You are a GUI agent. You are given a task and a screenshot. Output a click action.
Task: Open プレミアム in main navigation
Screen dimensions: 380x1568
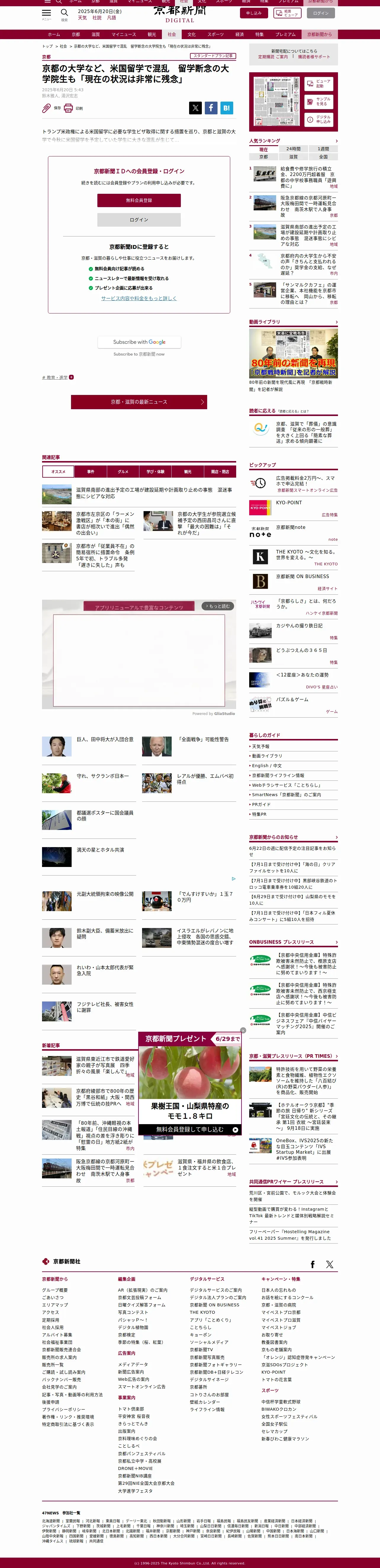[285, 35]
